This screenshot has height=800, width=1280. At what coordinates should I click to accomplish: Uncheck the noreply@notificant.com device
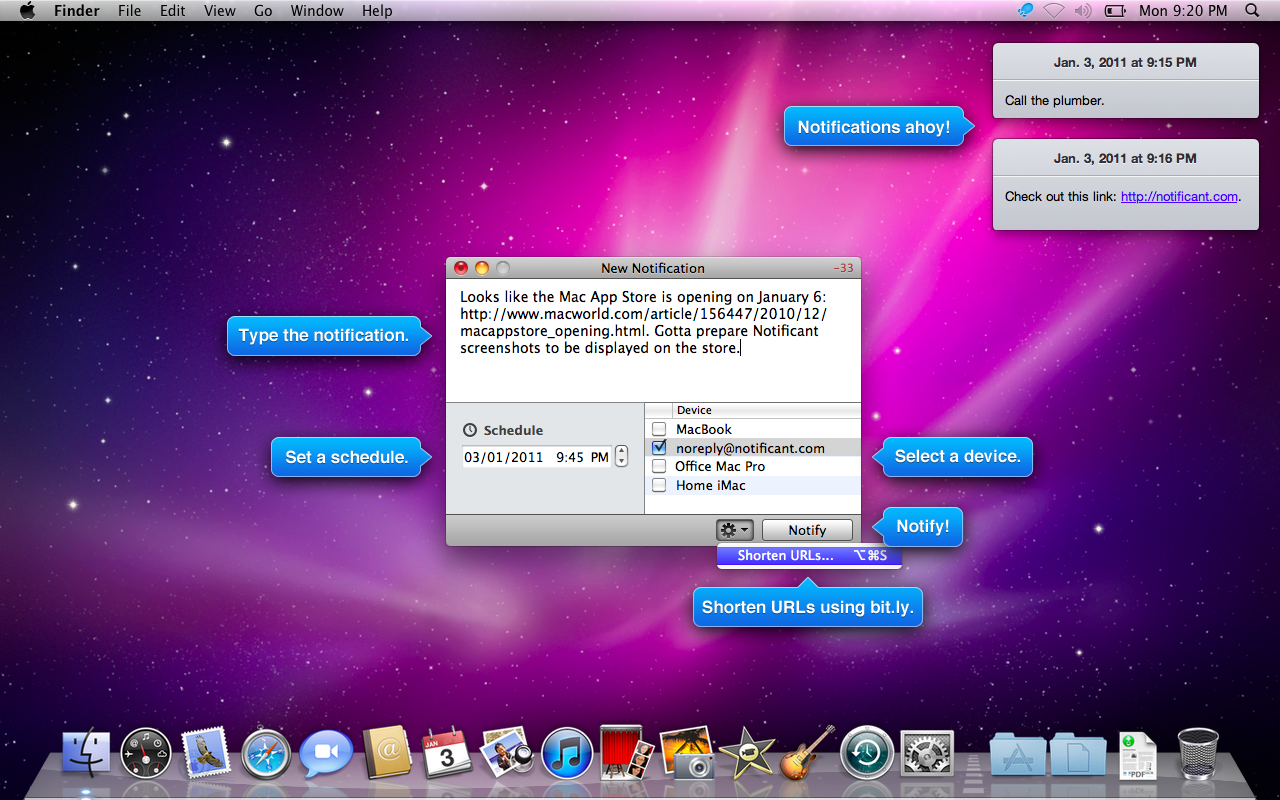(x=659, y=448)
